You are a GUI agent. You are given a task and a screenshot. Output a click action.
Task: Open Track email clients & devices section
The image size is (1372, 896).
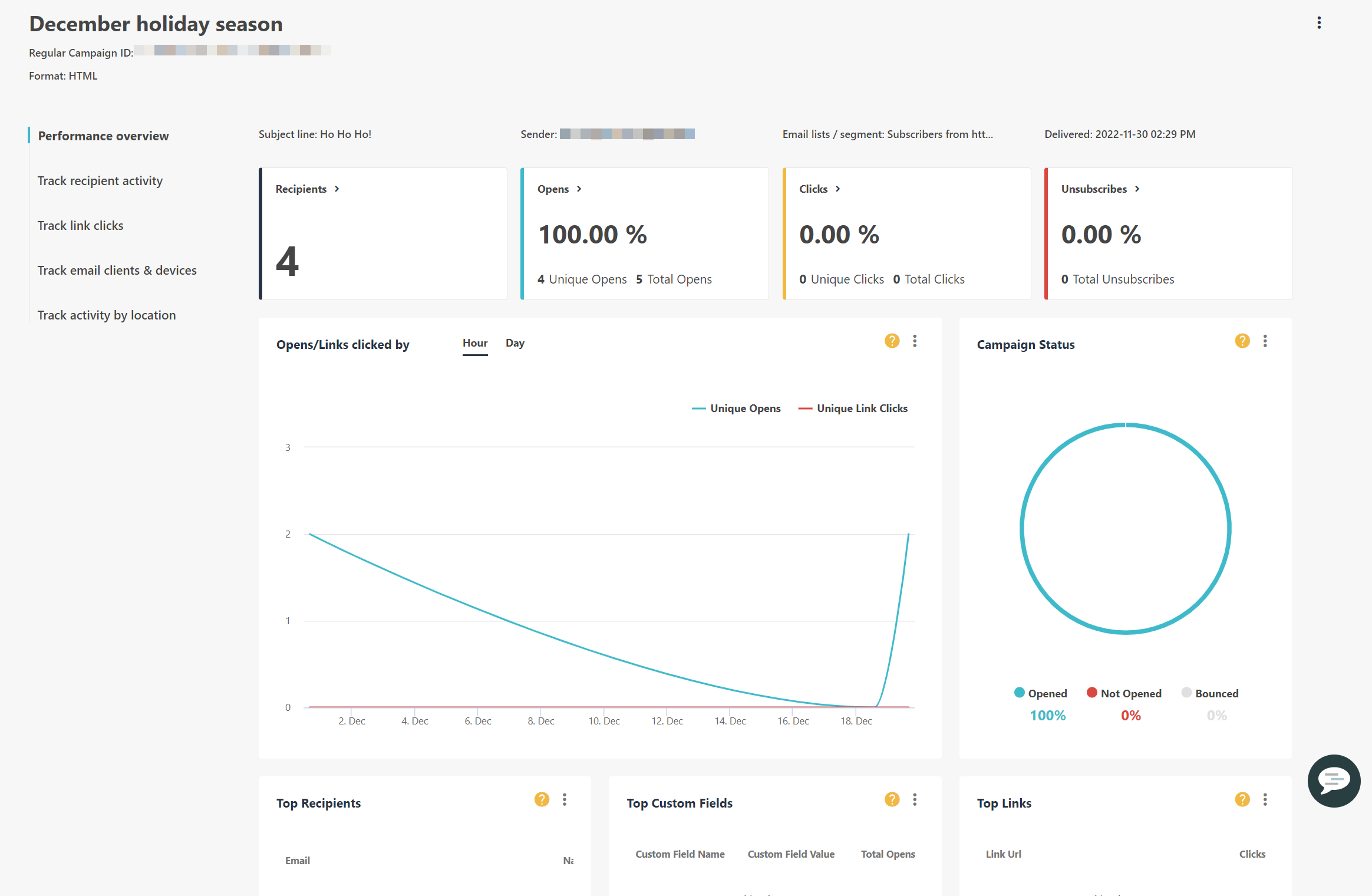(x=117, y=270)
